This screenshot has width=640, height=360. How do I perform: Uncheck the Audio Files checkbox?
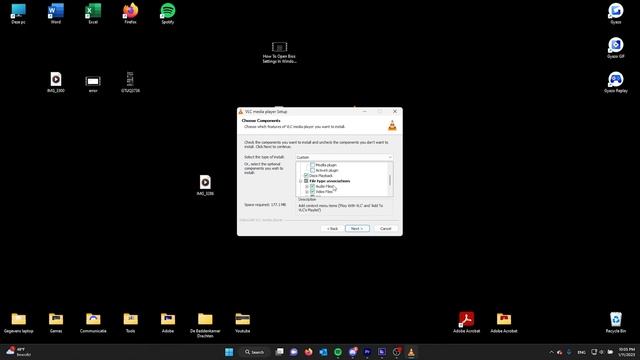tap(313, 186)
